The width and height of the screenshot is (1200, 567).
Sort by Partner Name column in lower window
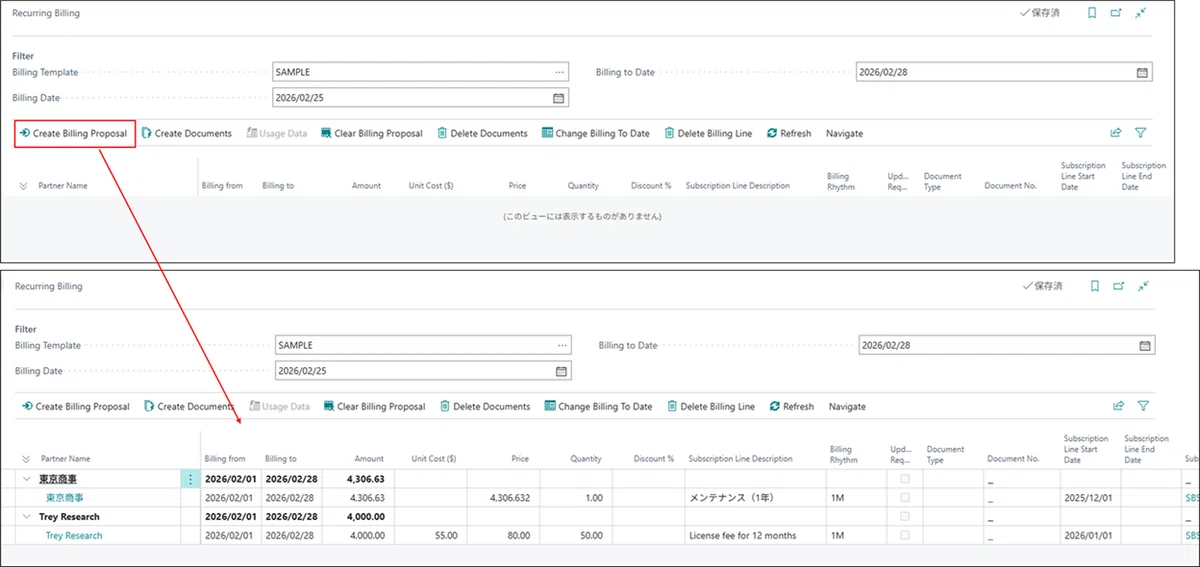pos(66,459)
